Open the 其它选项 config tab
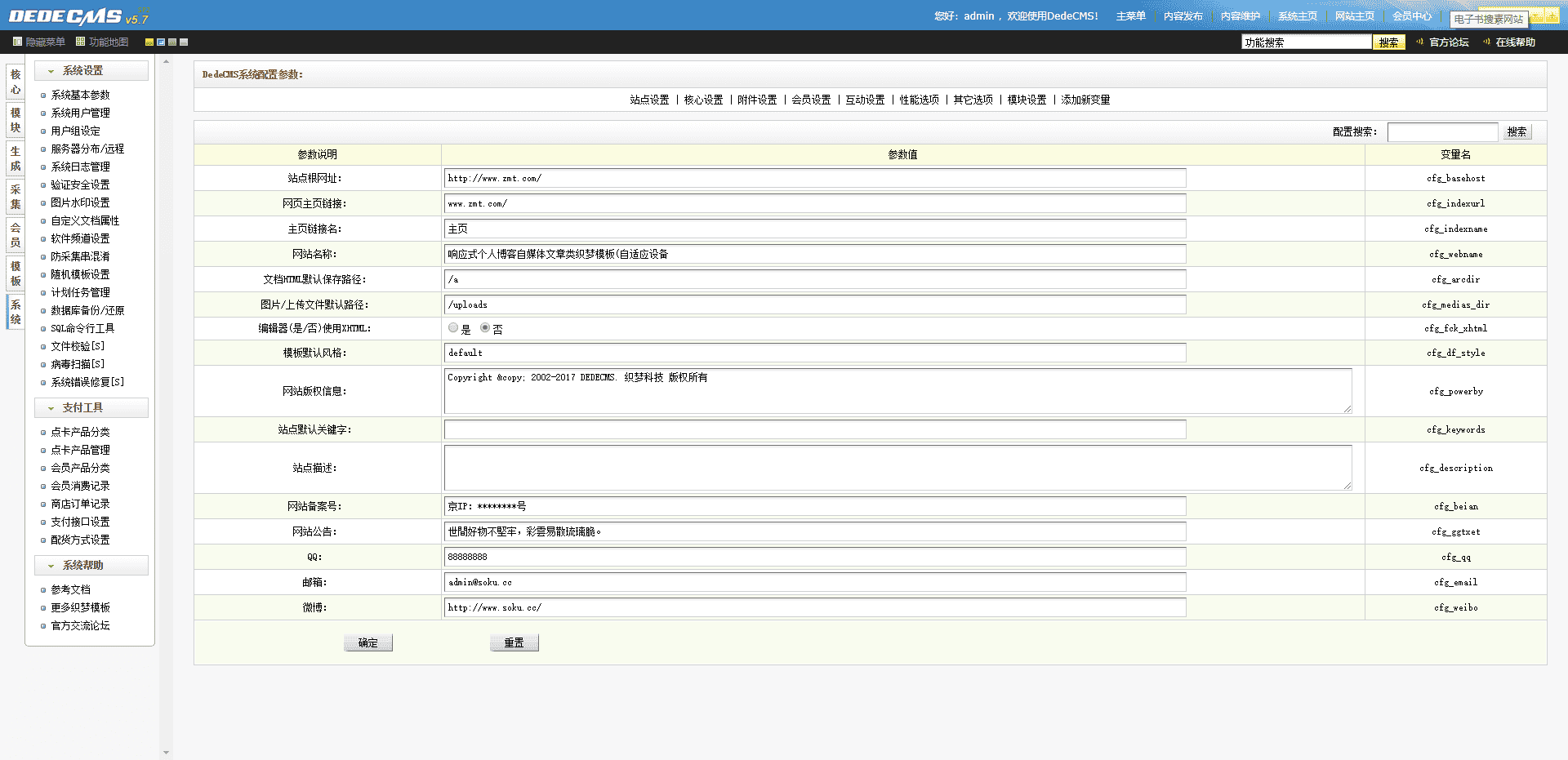 tap(973, 100)
